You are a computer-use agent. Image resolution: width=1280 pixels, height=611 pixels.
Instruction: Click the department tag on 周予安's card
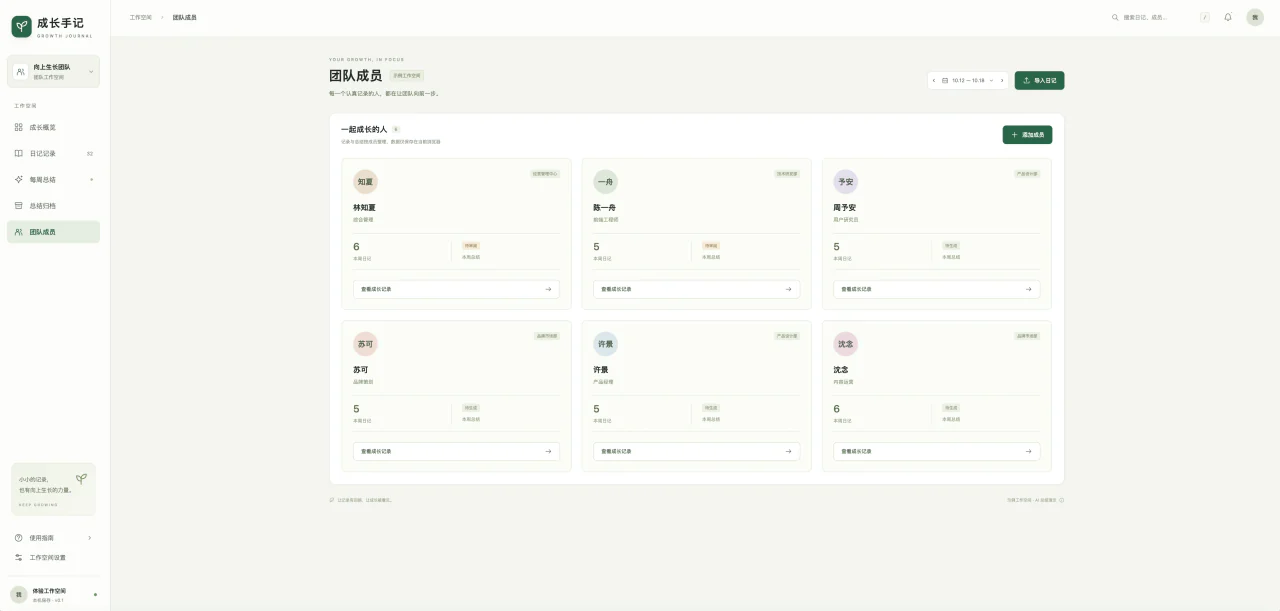click(x=1027, y=174)
